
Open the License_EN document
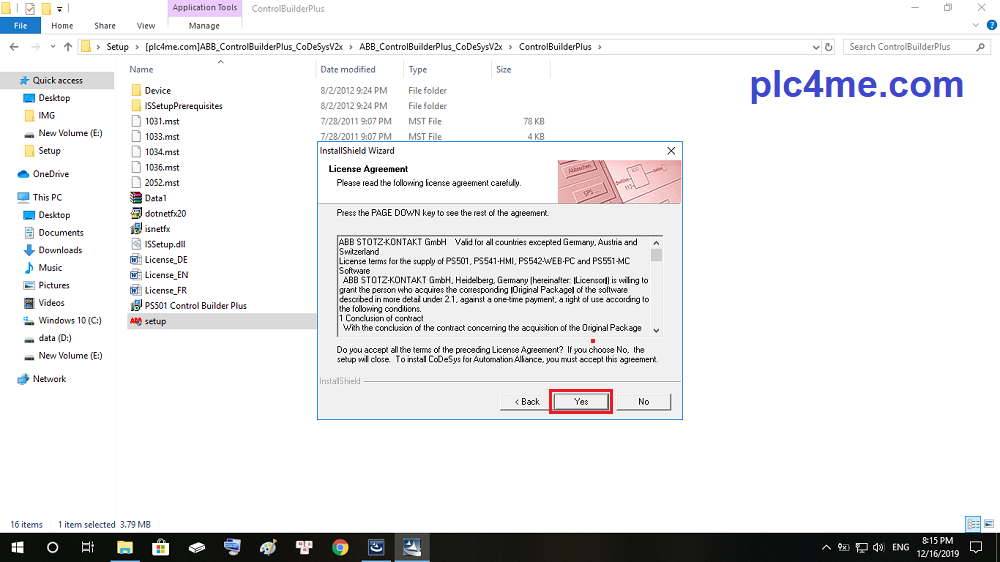click(x=166, y=275)
